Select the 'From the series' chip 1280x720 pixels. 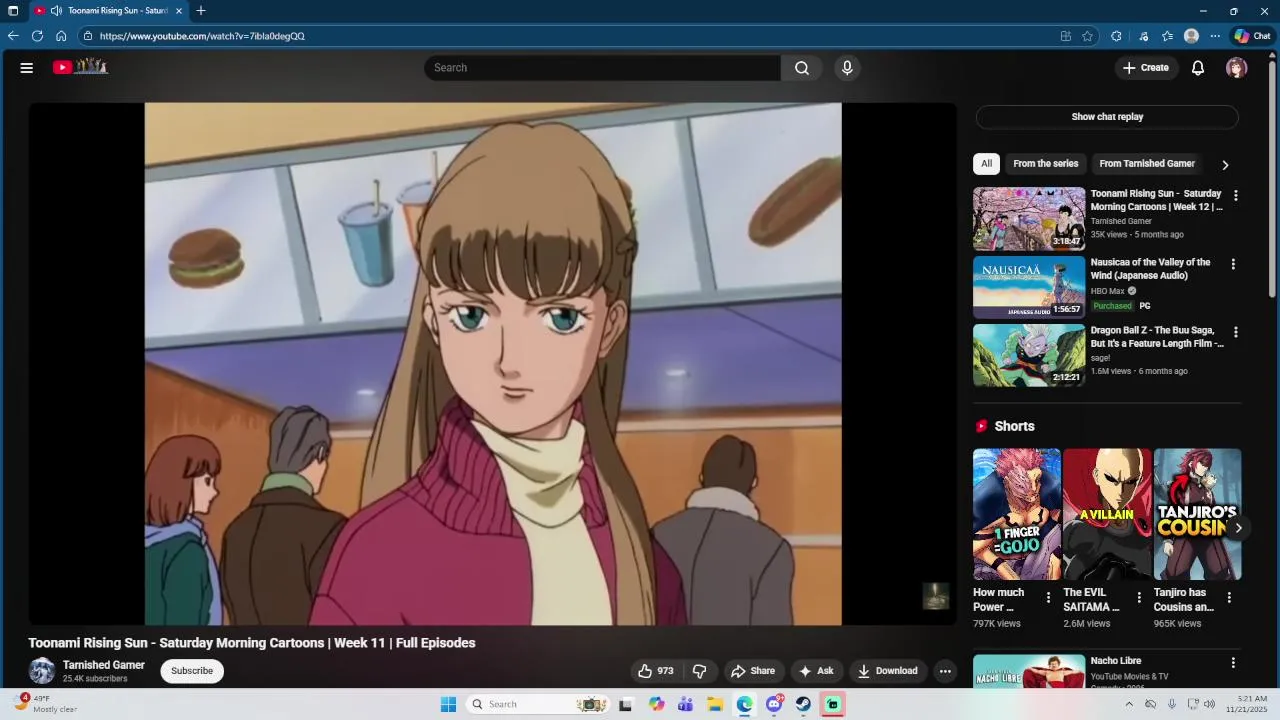(x=1046, y=164)
